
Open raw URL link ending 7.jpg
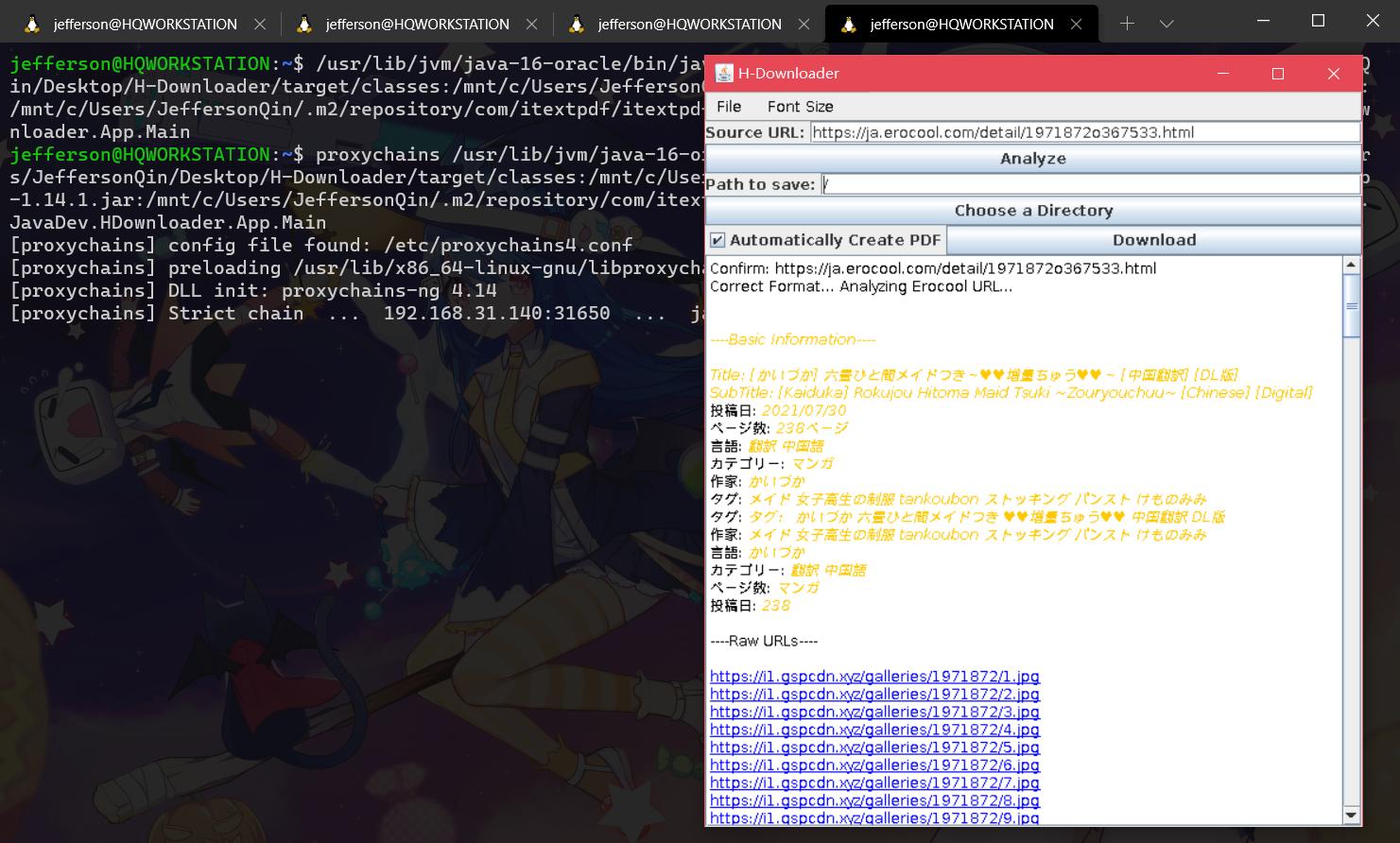(x=874, y=783)
